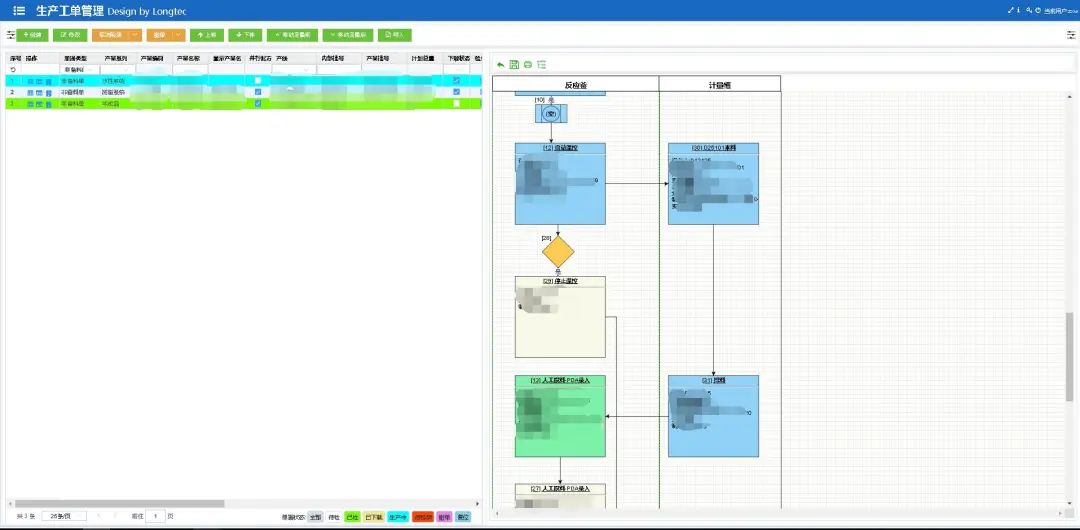
Task: Open the hamburger menu beside 生产工单管理
Action: coord(19,10)
